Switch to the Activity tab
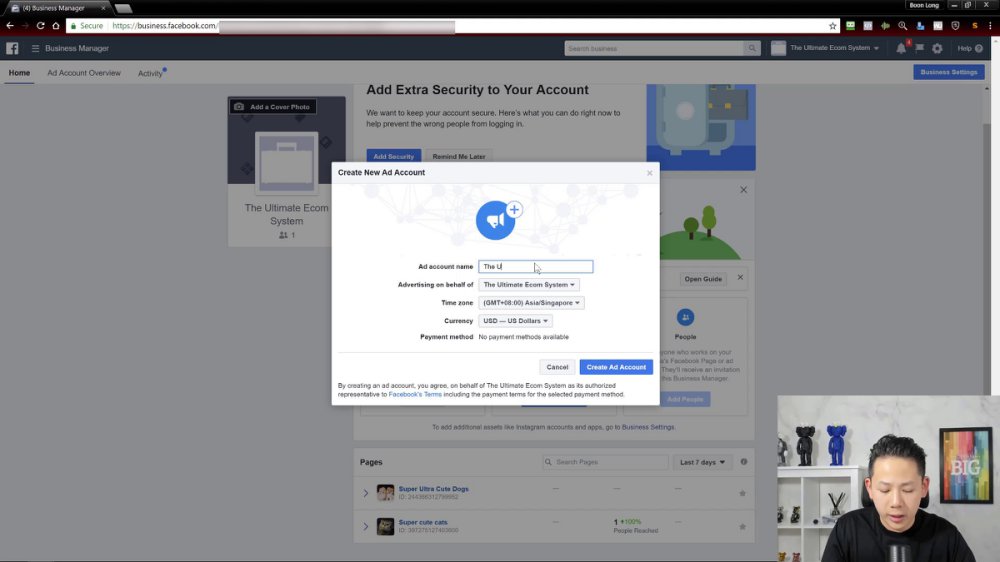The image size is (1000, 562). 151,73
